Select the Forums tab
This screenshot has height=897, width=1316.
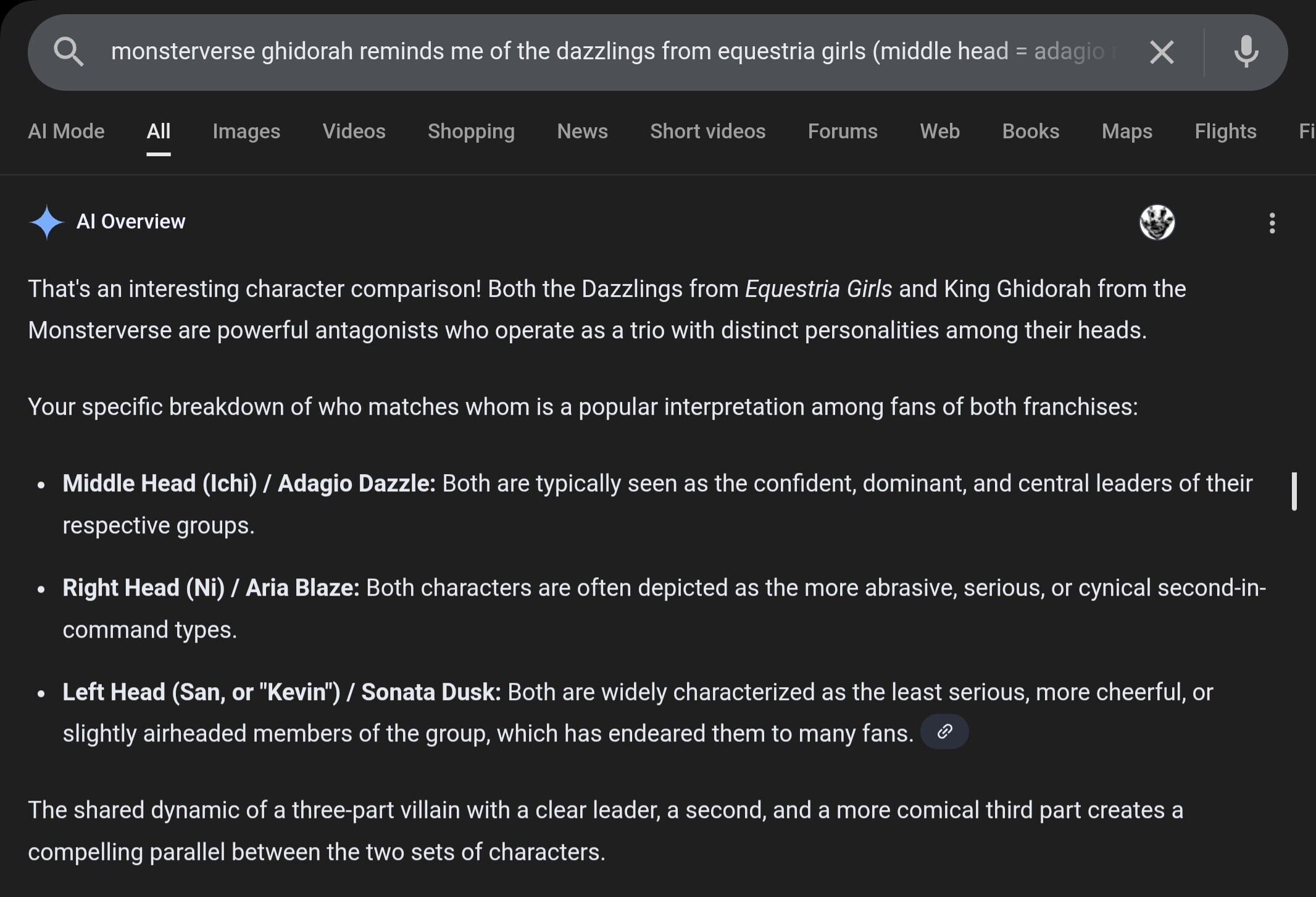[842, 131]
